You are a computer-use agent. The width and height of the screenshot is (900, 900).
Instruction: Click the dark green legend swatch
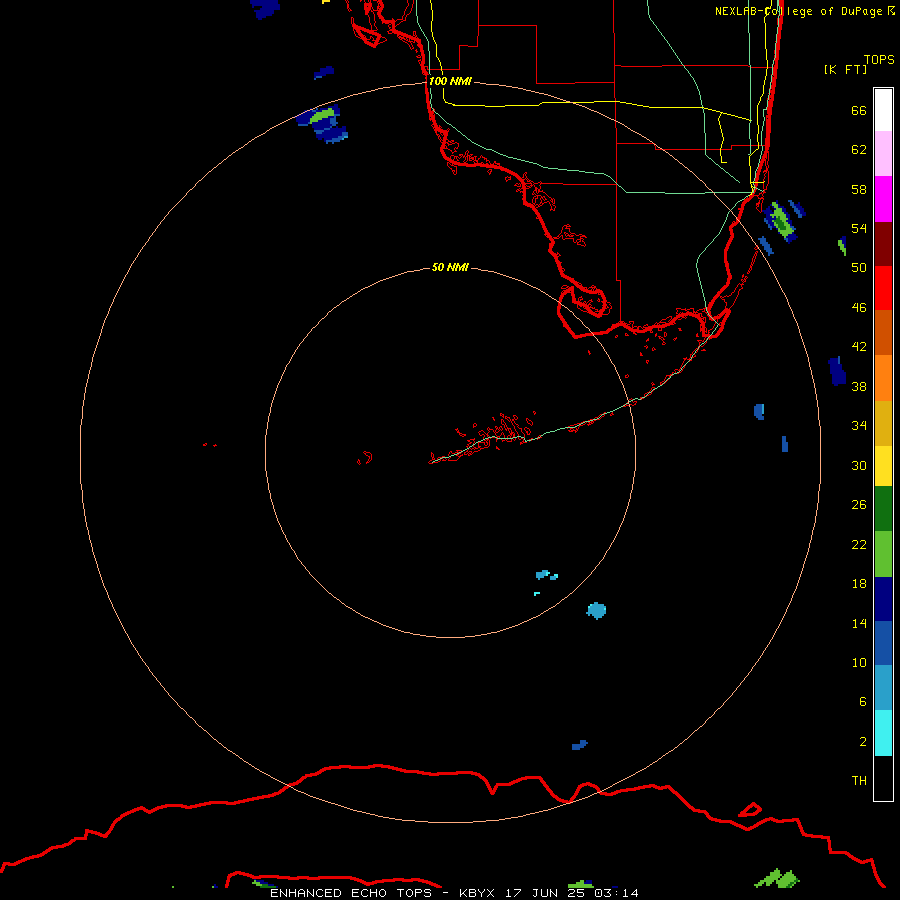point(883,509)
